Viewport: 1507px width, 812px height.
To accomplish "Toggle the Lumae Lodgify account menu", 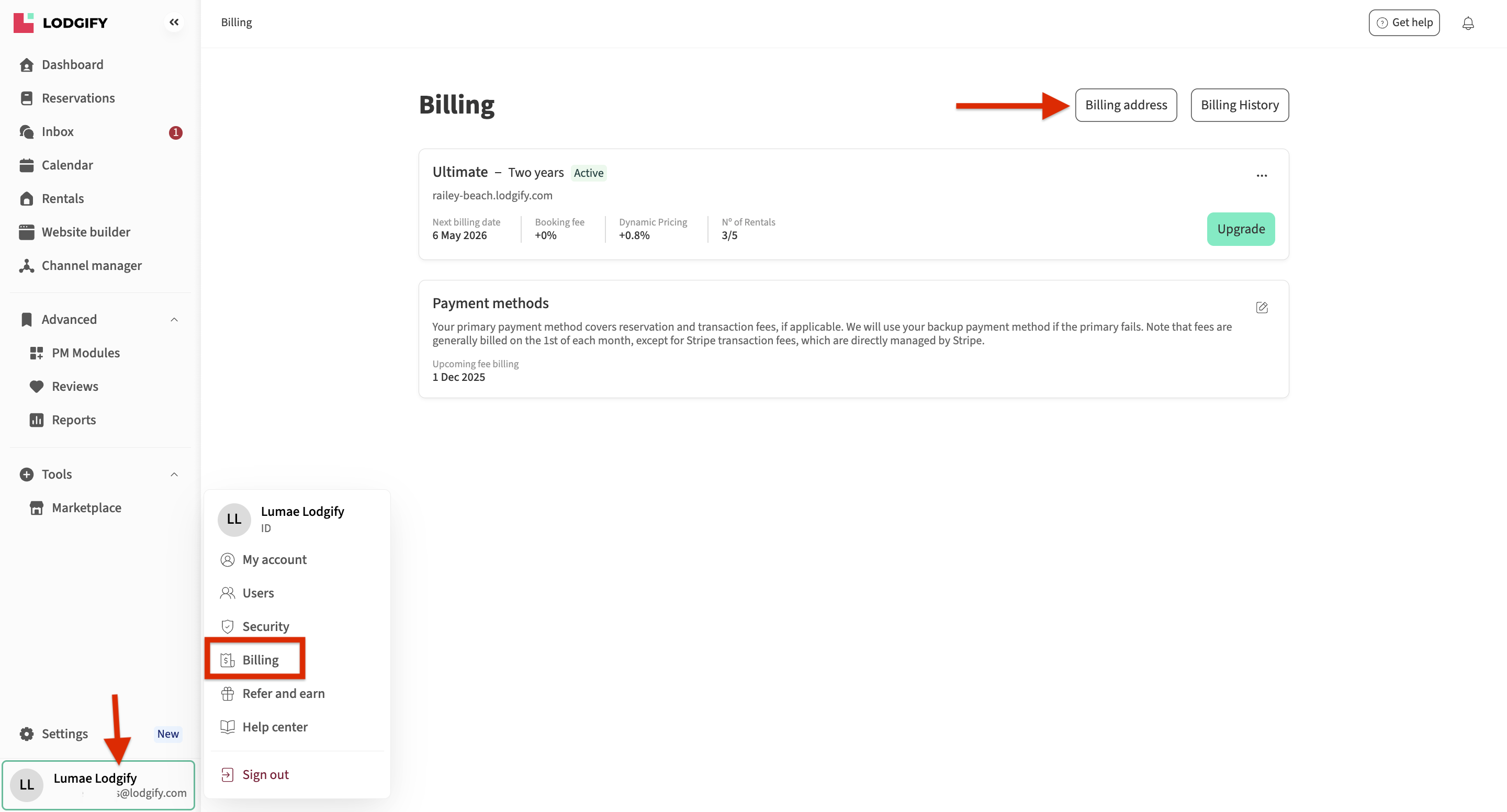I will (x=98, y=784).
